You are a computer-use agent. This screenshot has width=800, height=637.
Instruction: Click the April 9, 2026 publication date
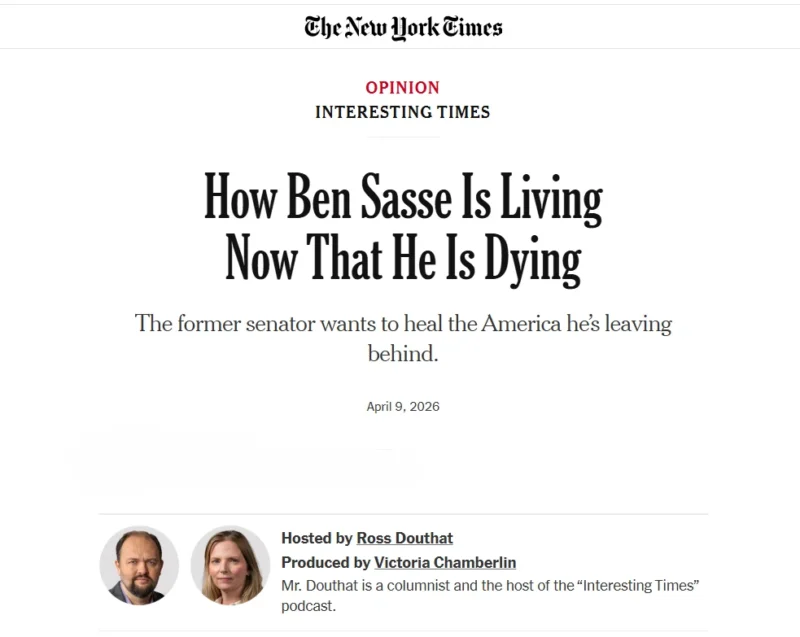click(403, 407)
